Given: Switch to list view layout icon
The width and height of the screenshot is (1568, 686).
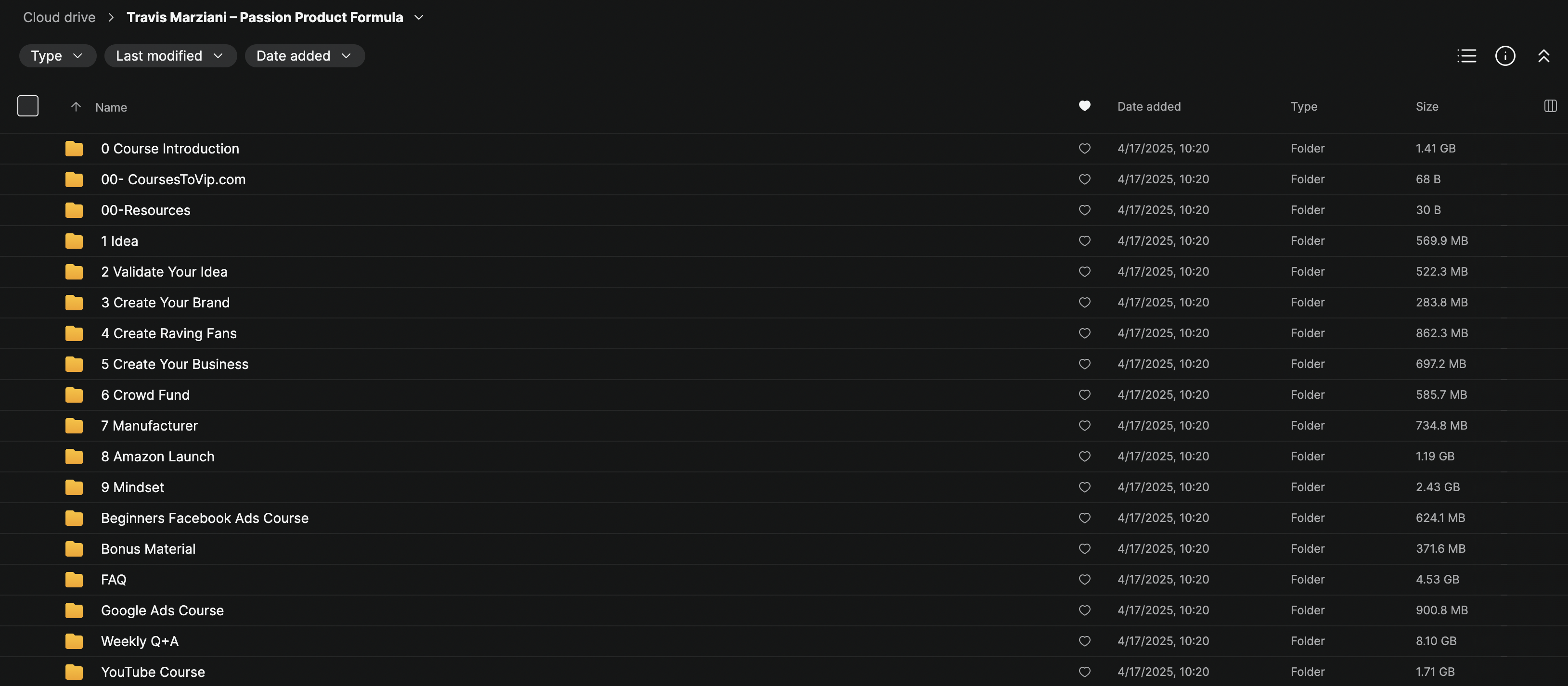Looking at the screenshot, I should pyautogui.click(x=1466, y=56).
